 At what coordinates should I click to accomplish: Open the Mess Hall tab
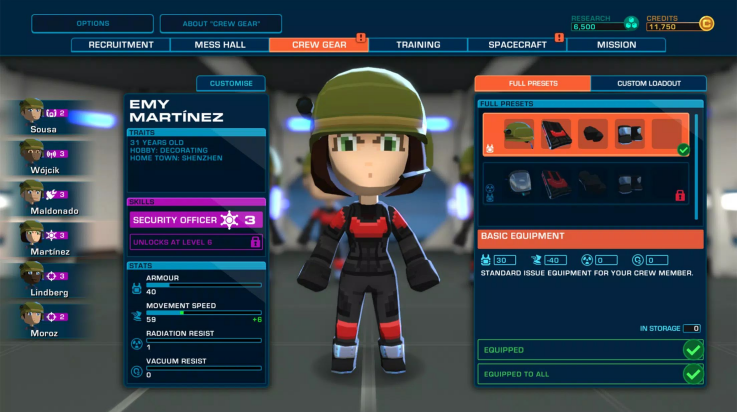click(219, 45)
